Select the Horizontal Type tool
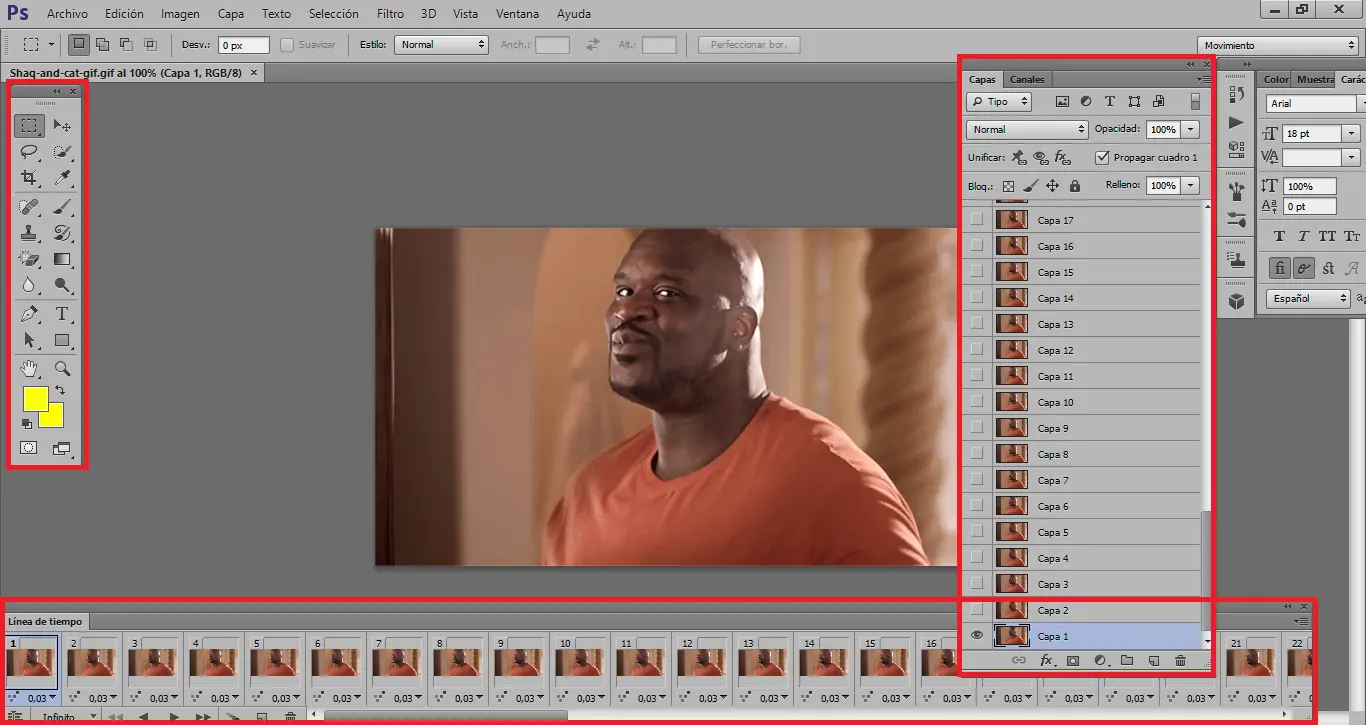This screenshot has height=725, width=1366. [62, 314]
